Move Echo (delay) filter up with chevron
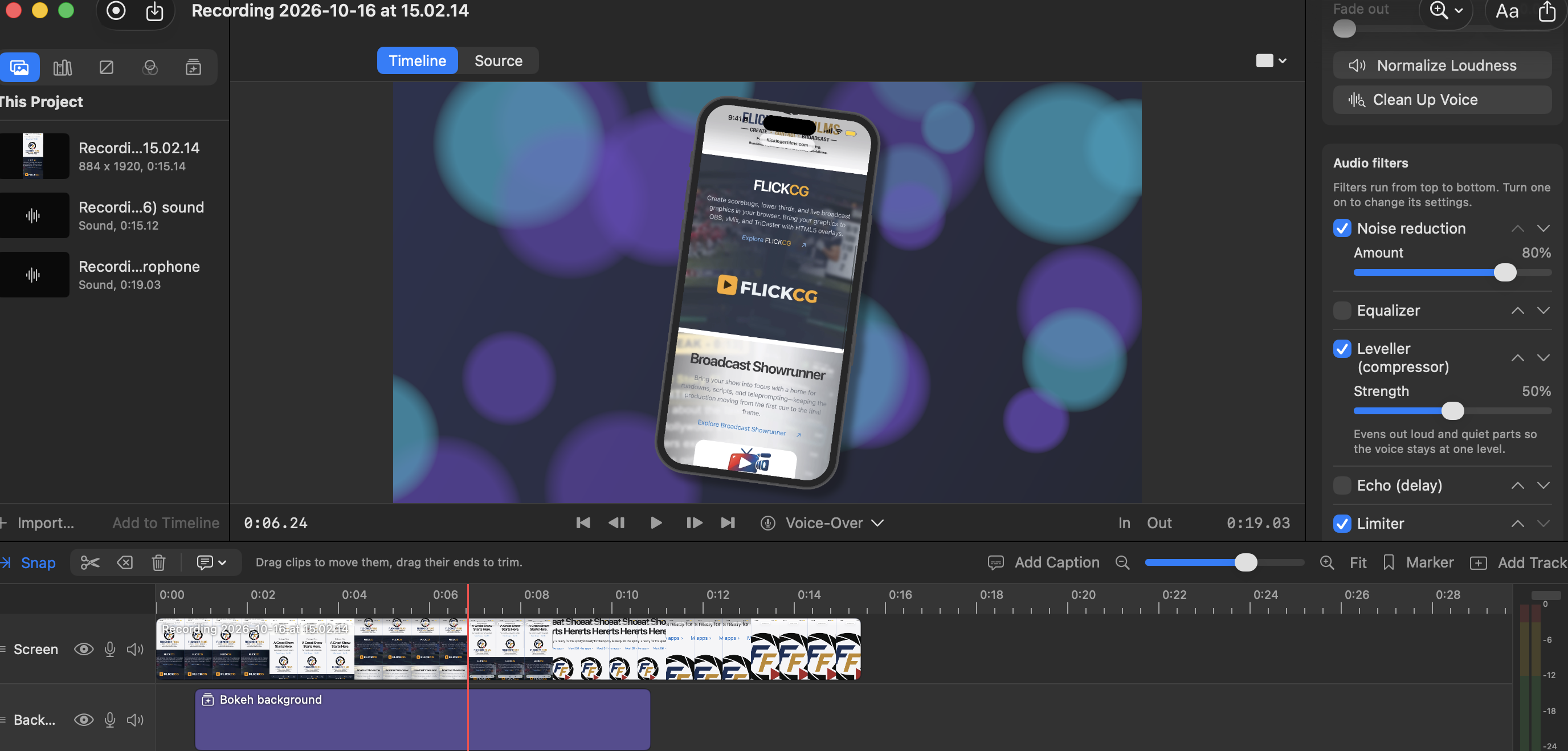 pos(1517,485)
